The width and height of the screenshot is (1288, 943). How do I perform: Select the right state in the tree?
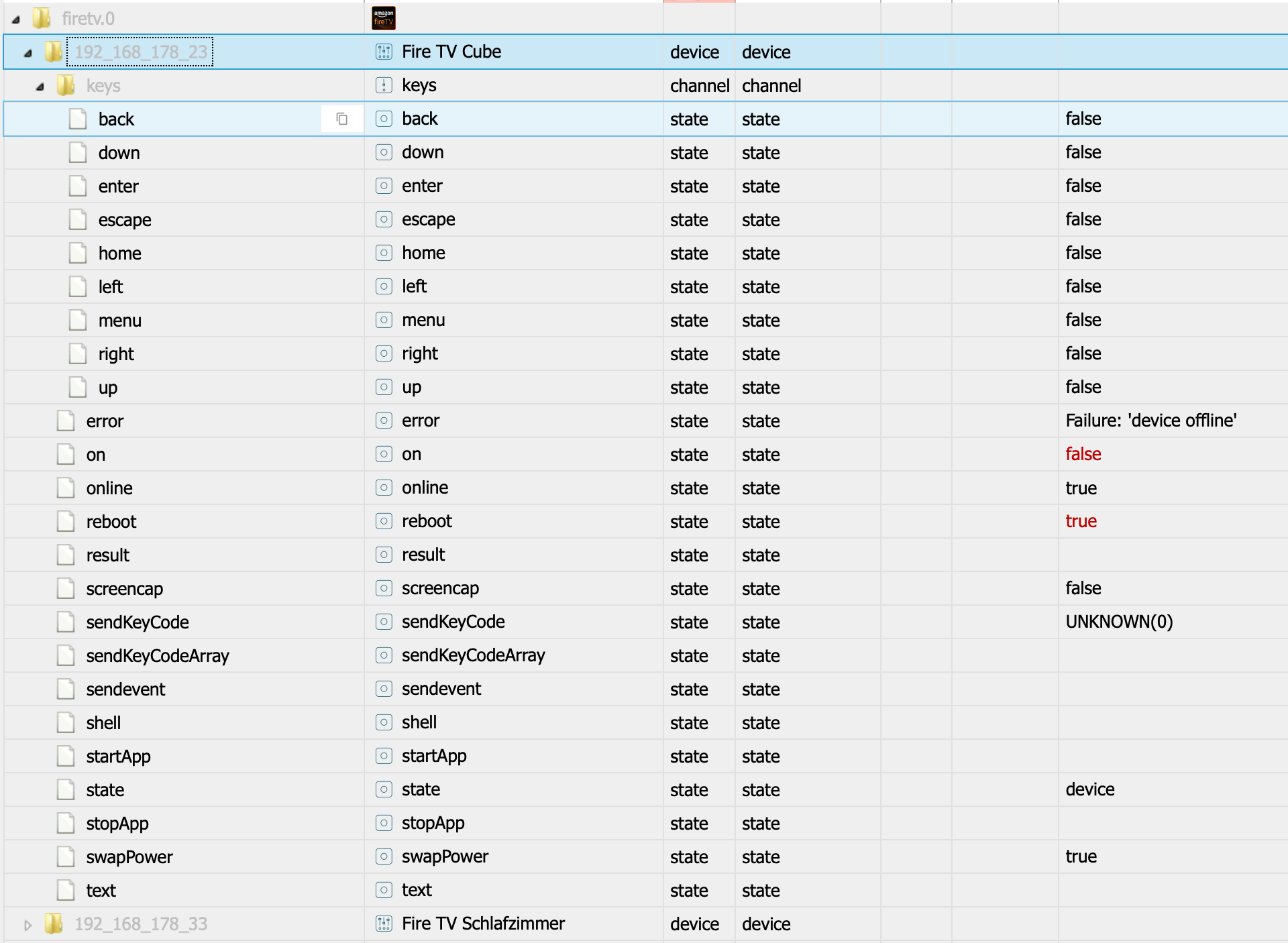tap(116, 354)
